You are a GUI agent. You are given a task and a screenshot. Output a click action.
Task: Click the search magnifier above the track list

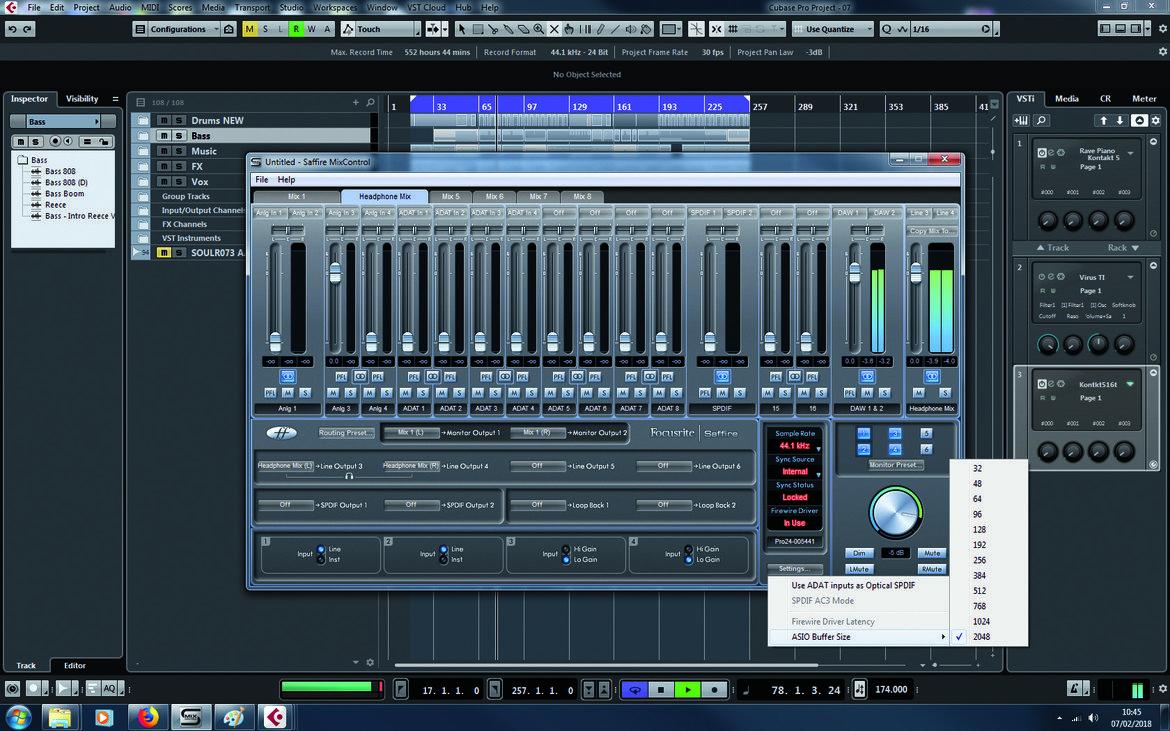point(370,102)
